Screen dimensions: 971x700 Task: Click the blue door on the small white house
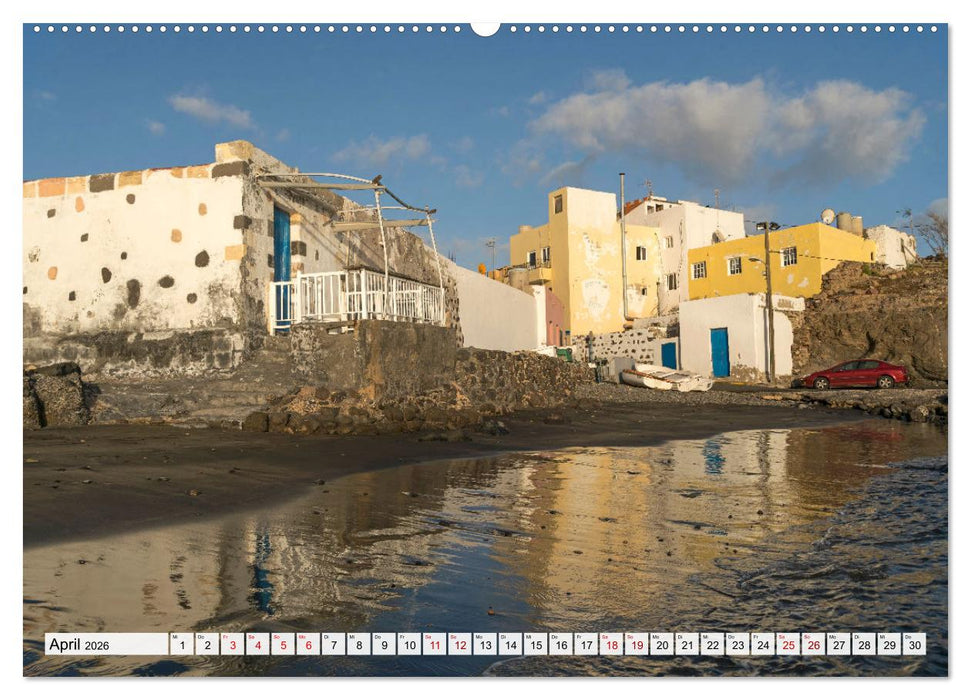(719, 352)
